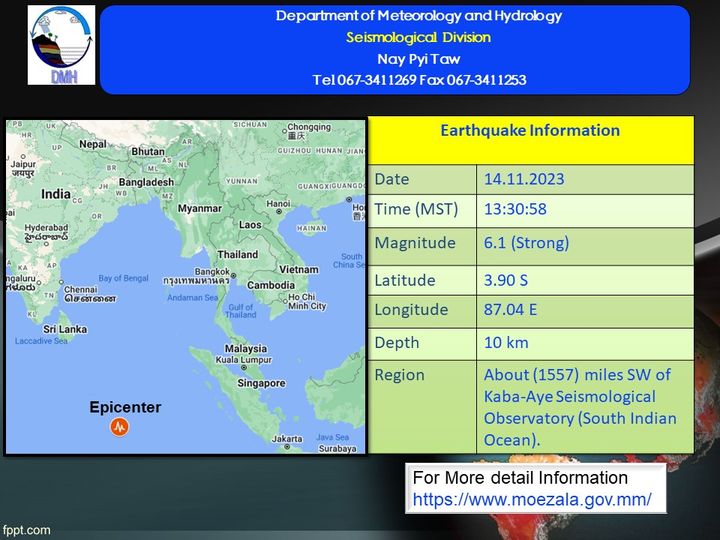Select the Sri Lanka map label
Screen dimensions: 720x540
point(64,329)
